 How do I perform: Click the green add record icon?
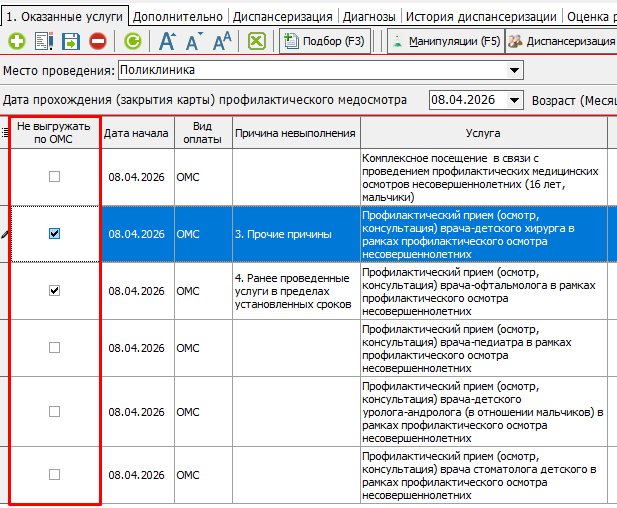(x=16, y=41)
